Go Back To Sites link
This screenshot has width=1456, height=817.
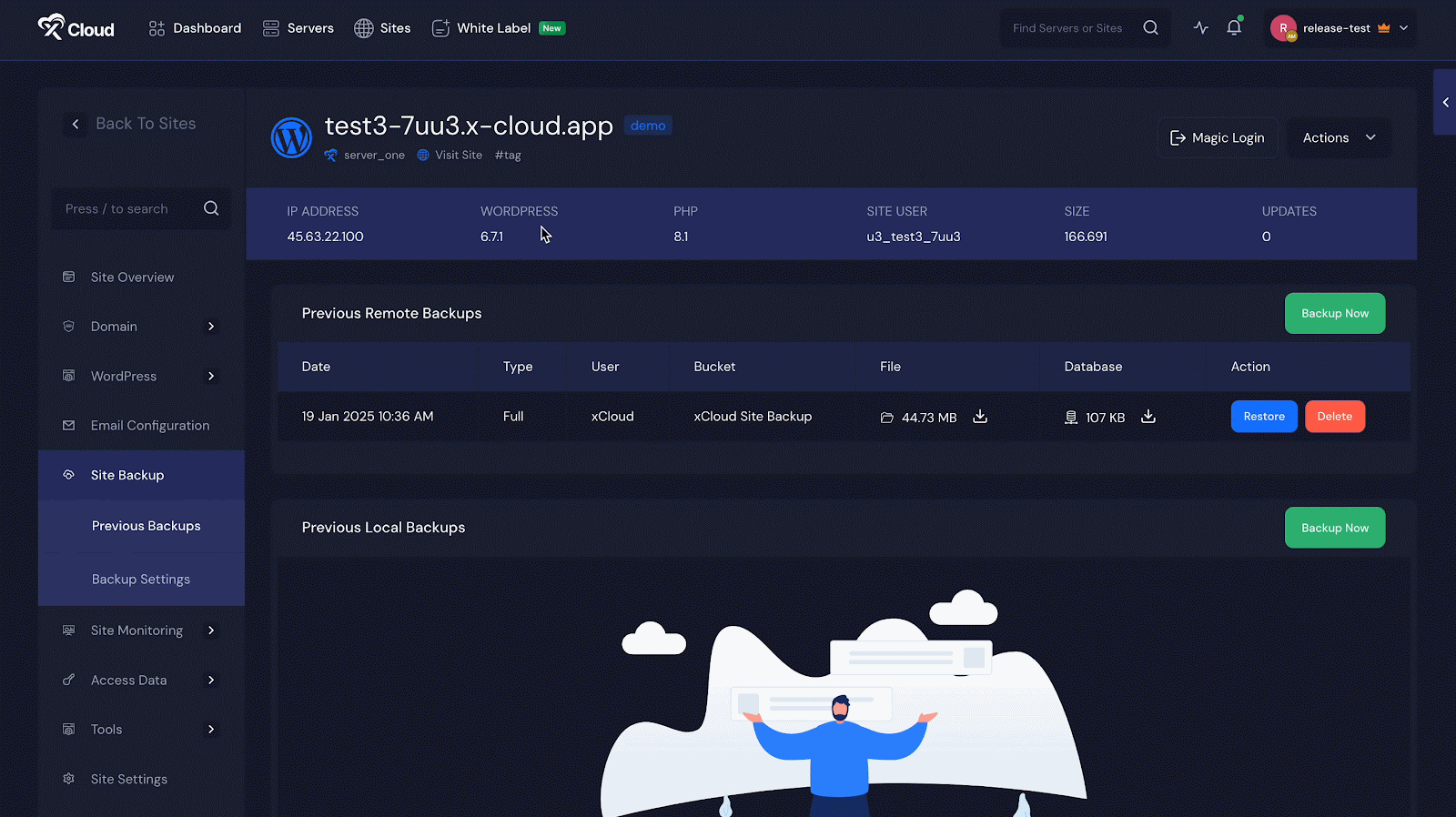pyautogui.click(x=146, y=124)
